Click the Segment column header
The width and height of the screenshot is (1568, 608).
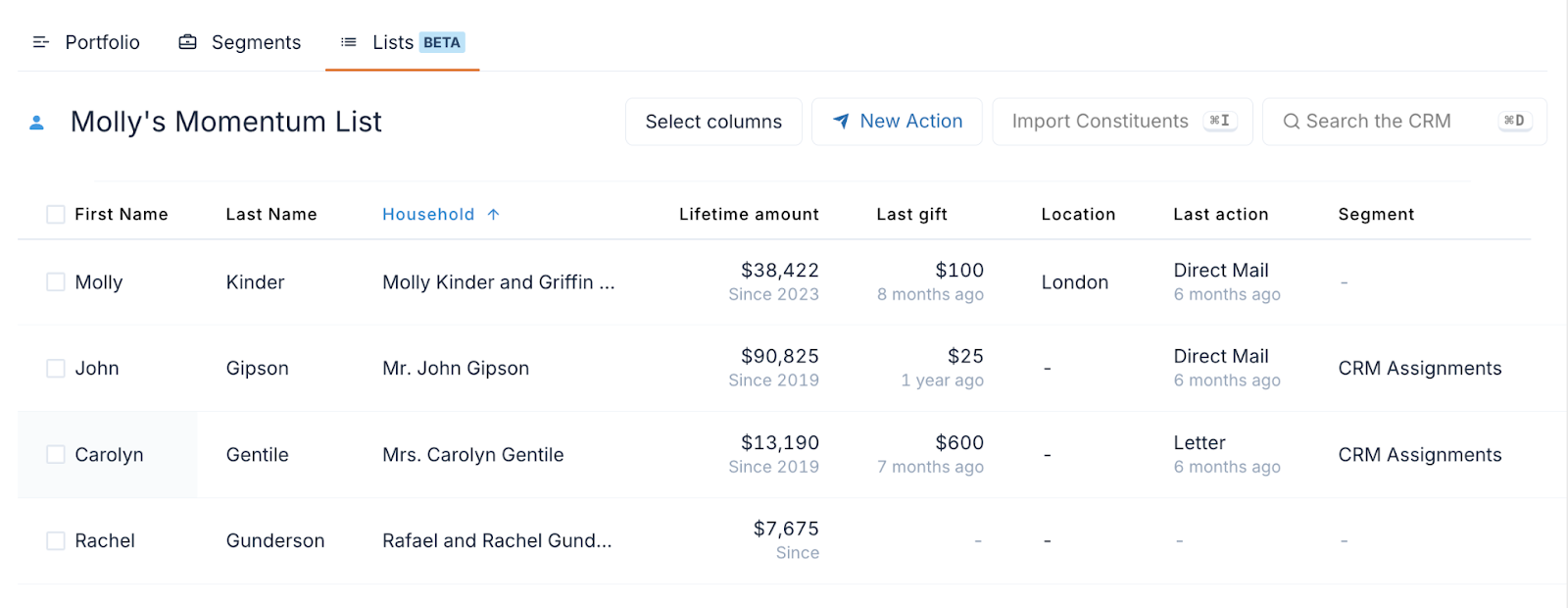[x=1376, y=214]
